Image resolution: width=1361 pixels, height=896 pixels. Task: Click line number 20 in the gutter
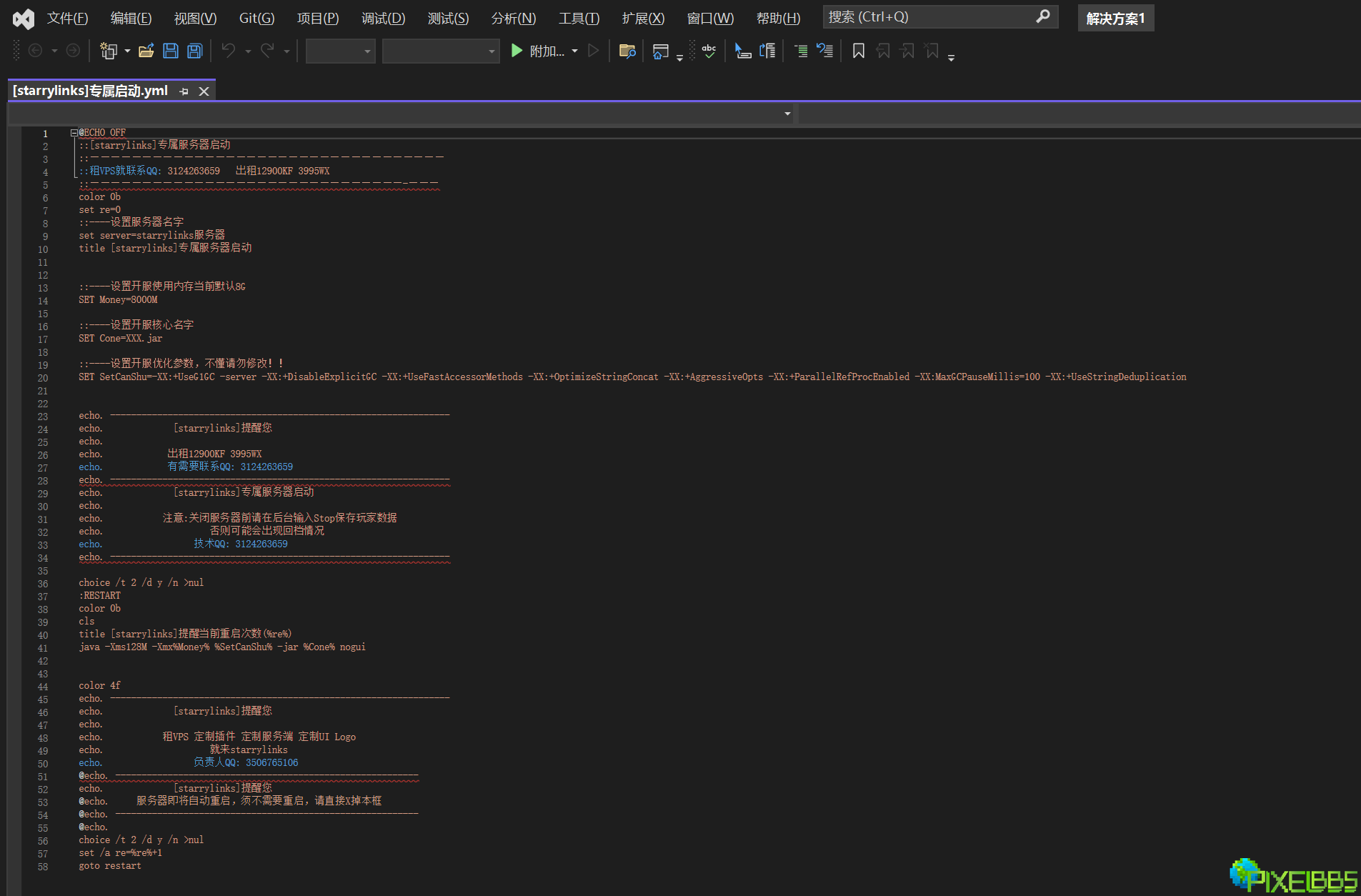coord(43,379)
